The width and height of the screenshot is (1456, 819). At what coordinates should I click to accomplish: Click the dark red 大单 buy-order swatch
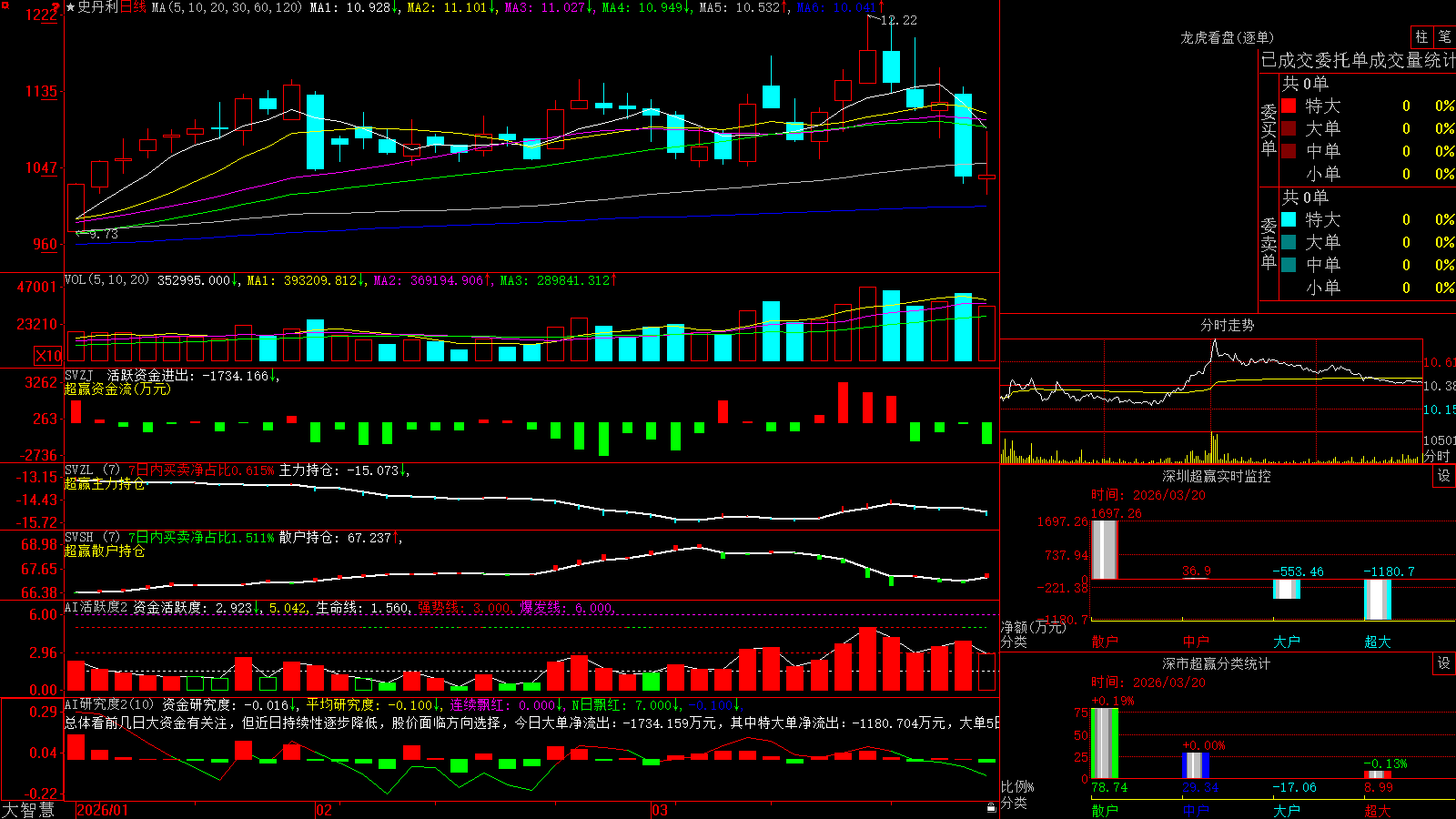(1289, 128)
